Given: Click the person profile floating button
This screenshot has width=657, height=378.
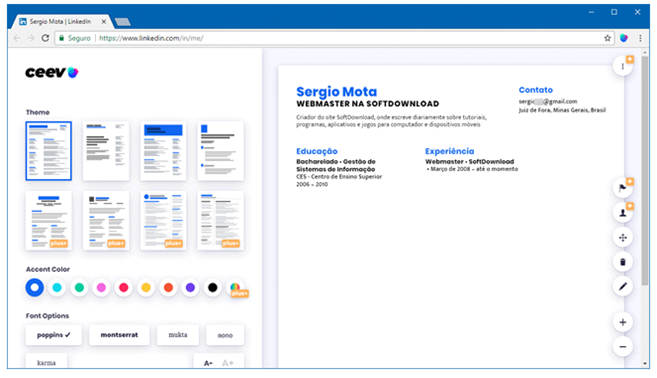Looking at the screenshot, I should pyautogui.click(x=623, y=212).
